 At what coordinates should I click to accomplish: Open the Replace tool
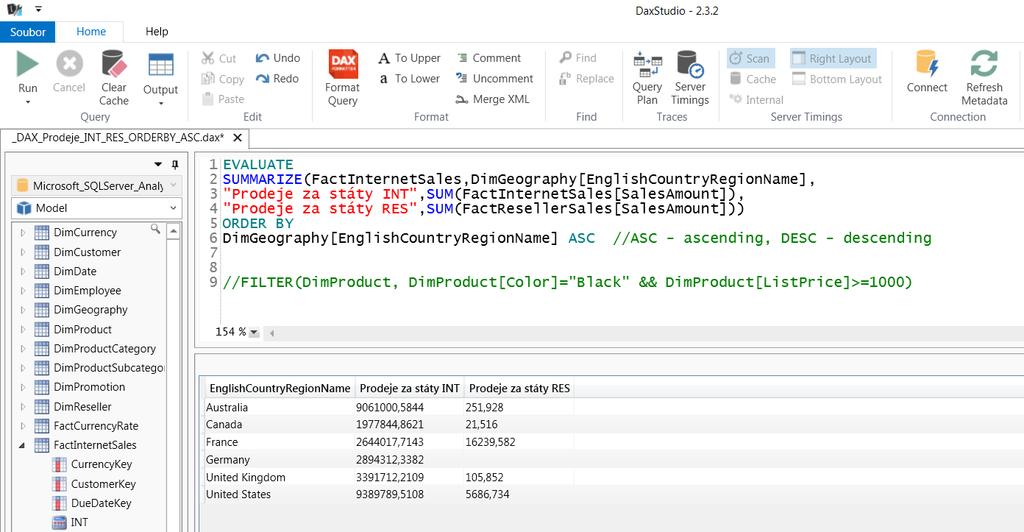click(586, 78)
